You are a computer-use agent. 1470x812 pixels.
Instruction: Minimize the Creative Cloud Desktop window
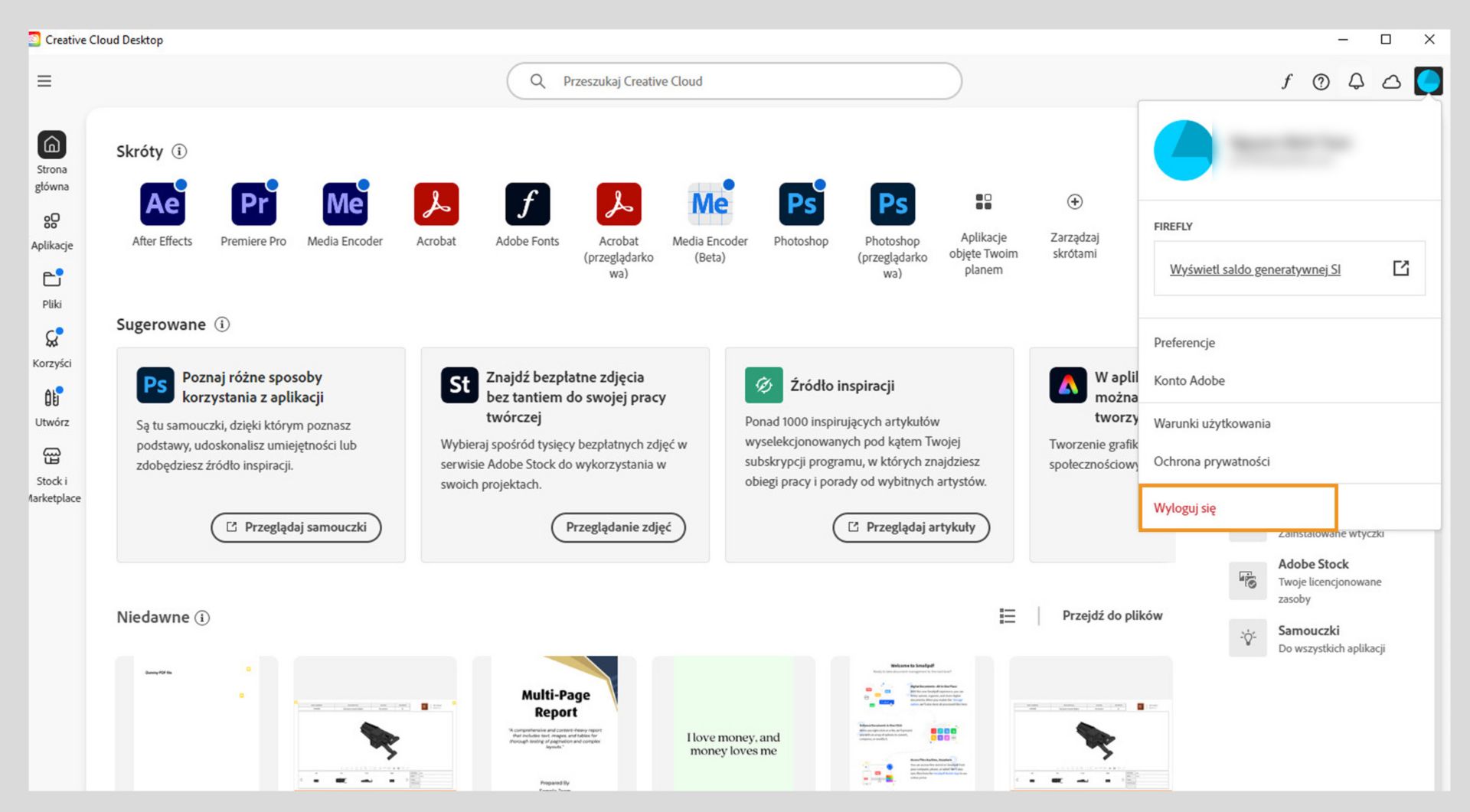coord(1343,40)
